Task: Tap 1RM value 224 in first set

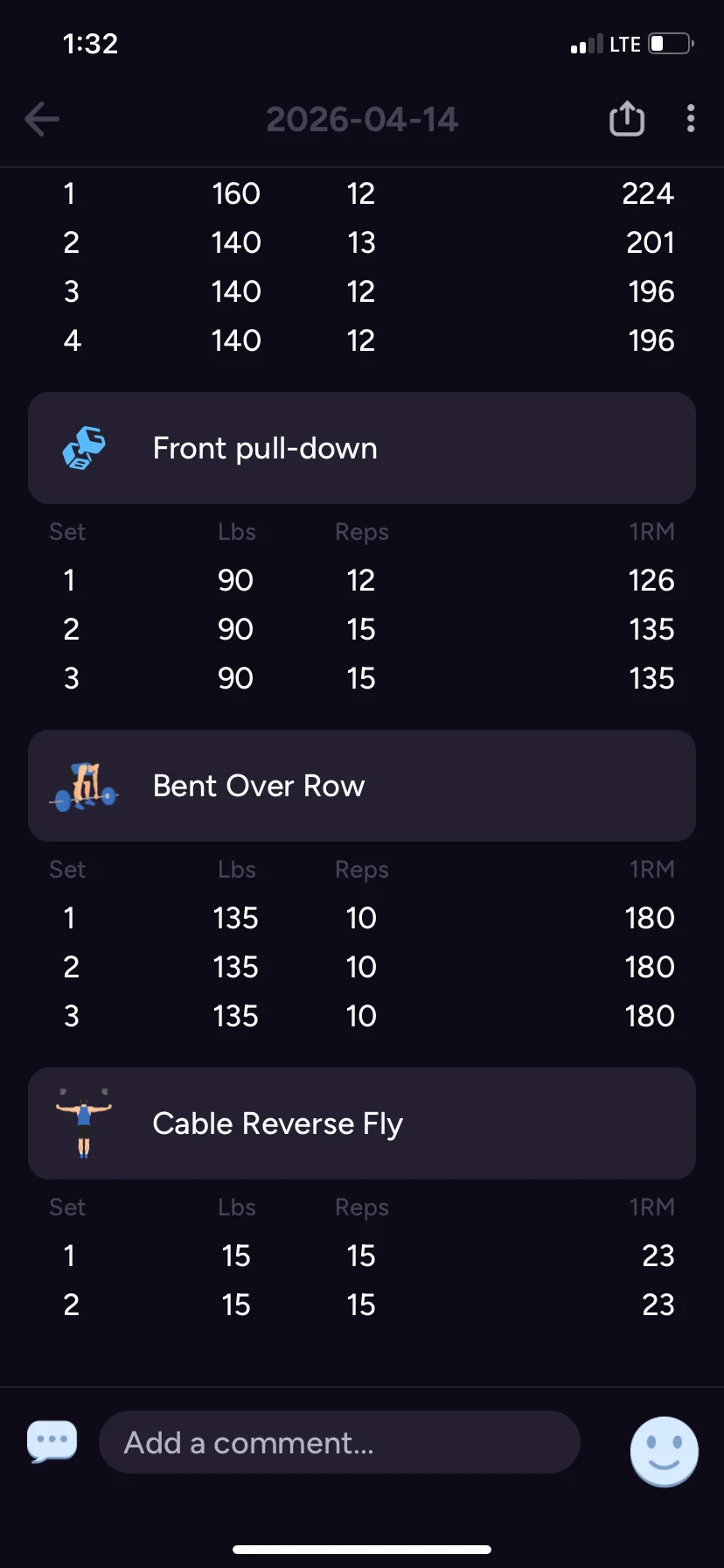Action: click(648, 193)
